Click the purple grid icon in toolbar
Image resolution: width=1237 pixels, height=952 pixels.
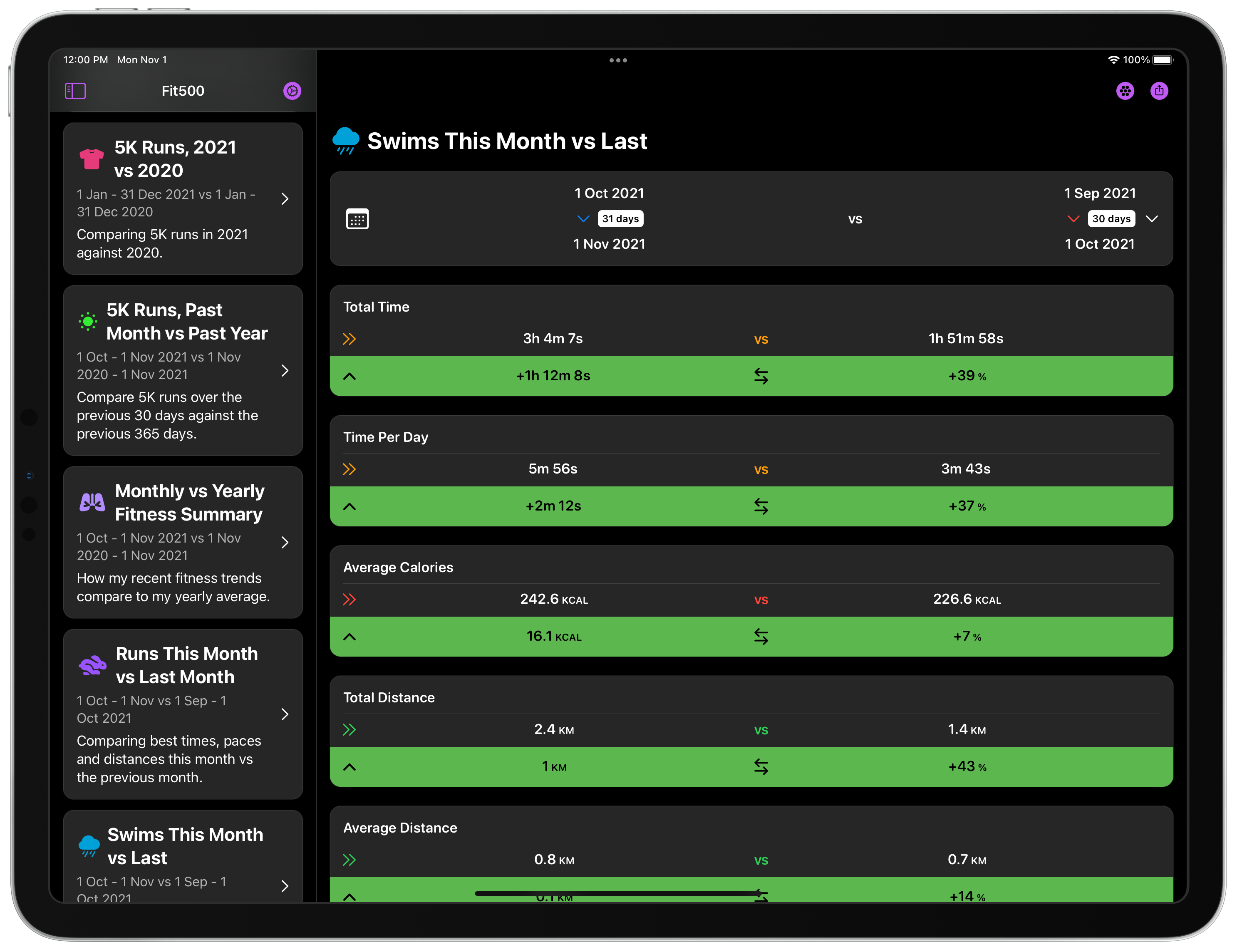tap(1125, 91)
